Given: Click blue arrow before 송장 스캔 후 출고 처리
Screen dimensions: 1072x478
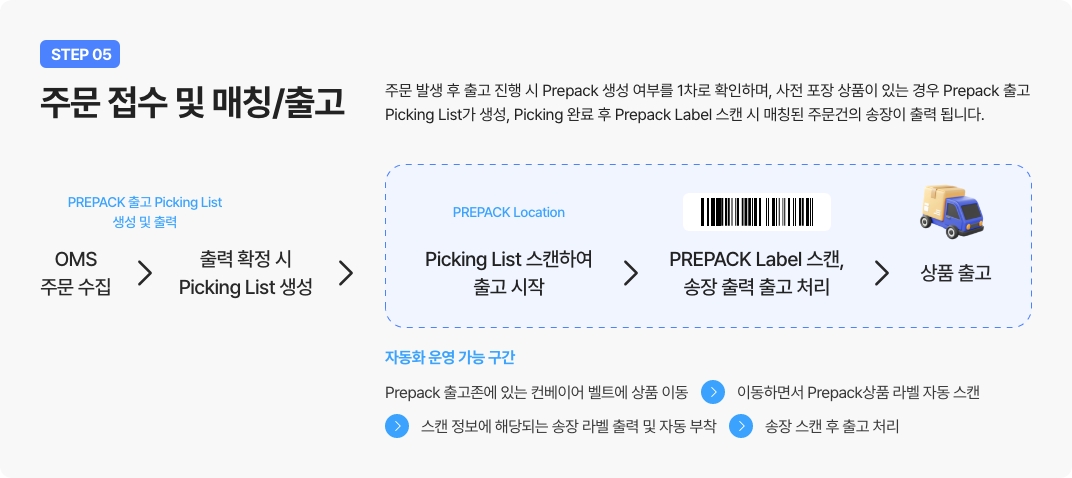Looking at the screenshot, I should coord(741,426).
